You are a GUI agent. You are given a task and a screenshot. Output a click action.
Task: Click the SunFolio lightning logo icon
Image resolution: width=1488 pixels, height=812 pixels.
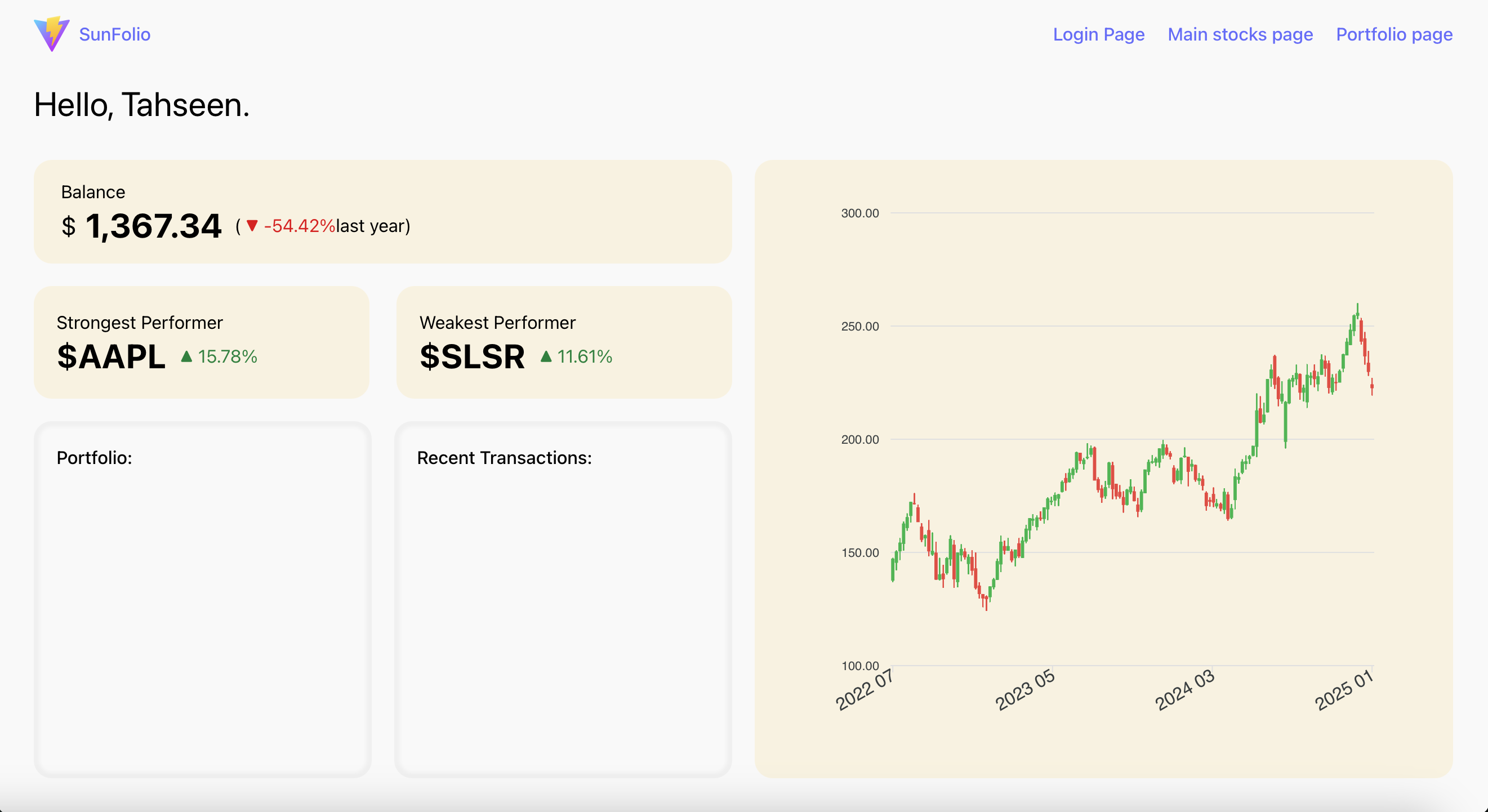[x=51, y=34]
